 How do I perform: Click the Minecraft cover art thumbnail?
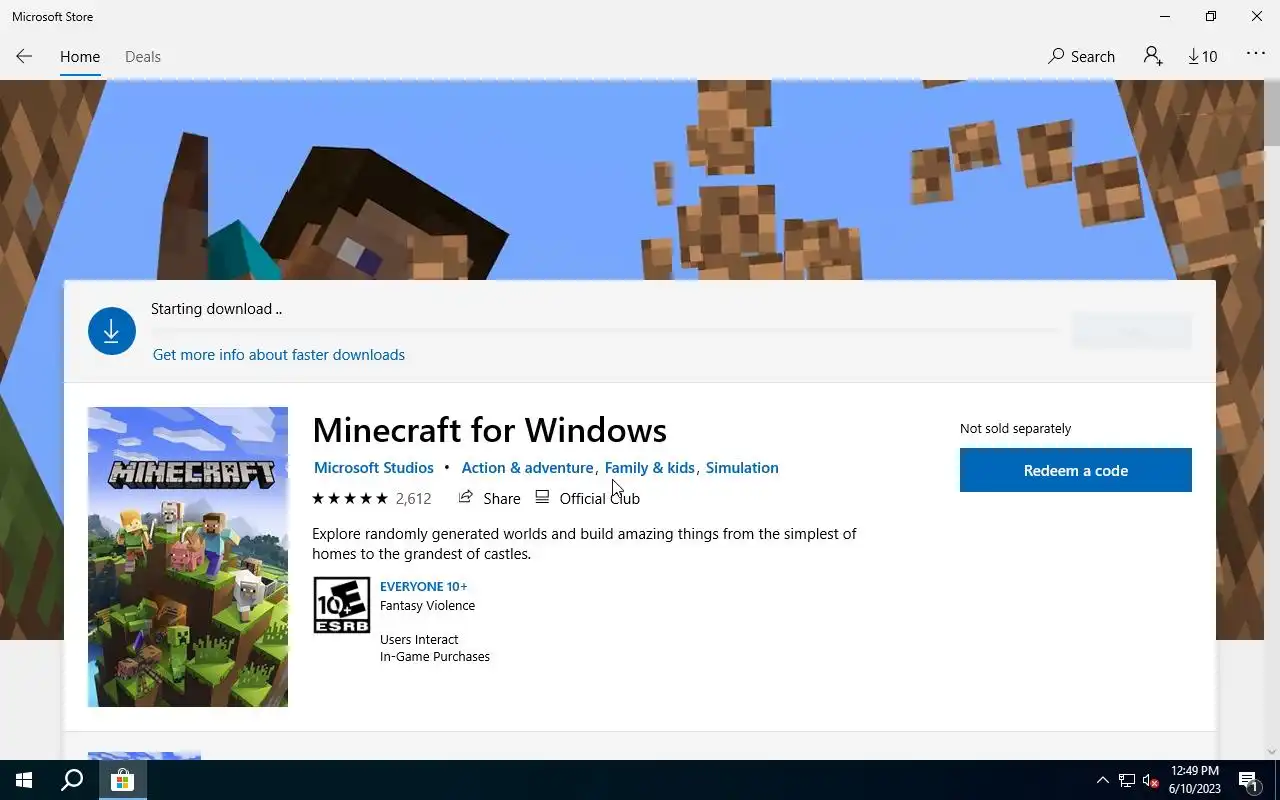click(188, 557)
